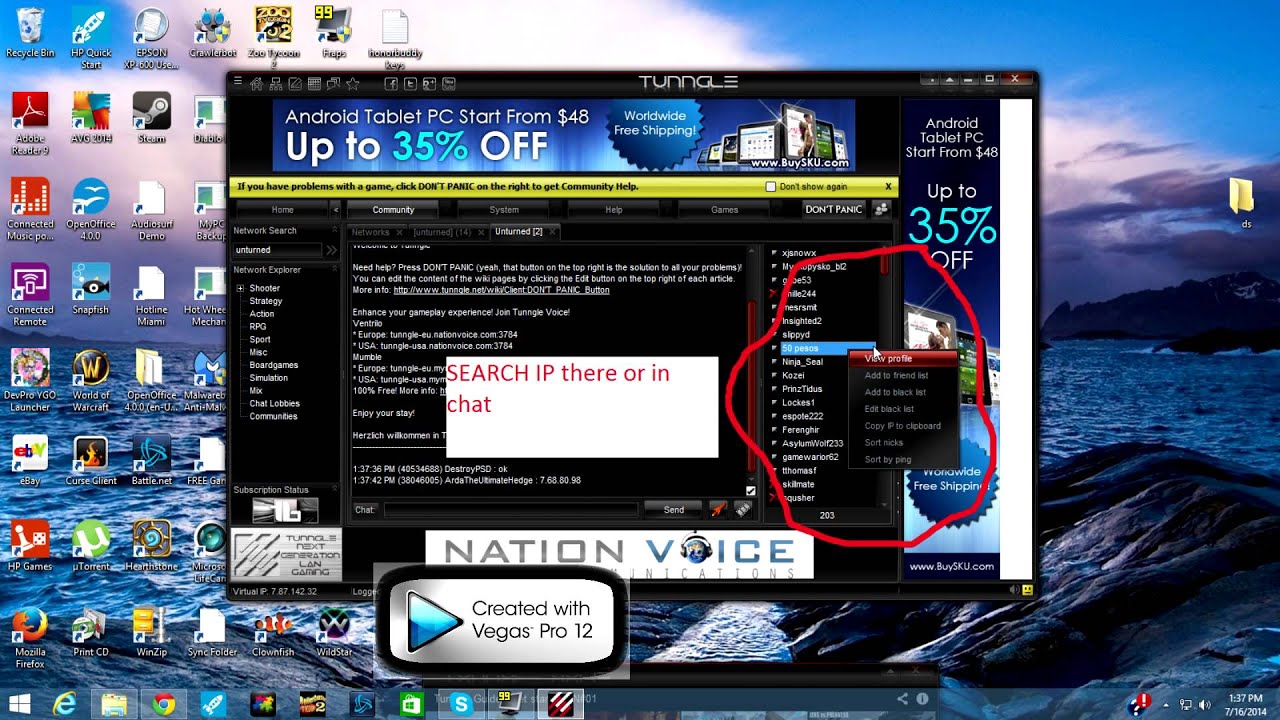This screenshot has width=1280, height=720.
Task: Open Tunngle's Google Plus icon
Action: [x=429, y=83]
